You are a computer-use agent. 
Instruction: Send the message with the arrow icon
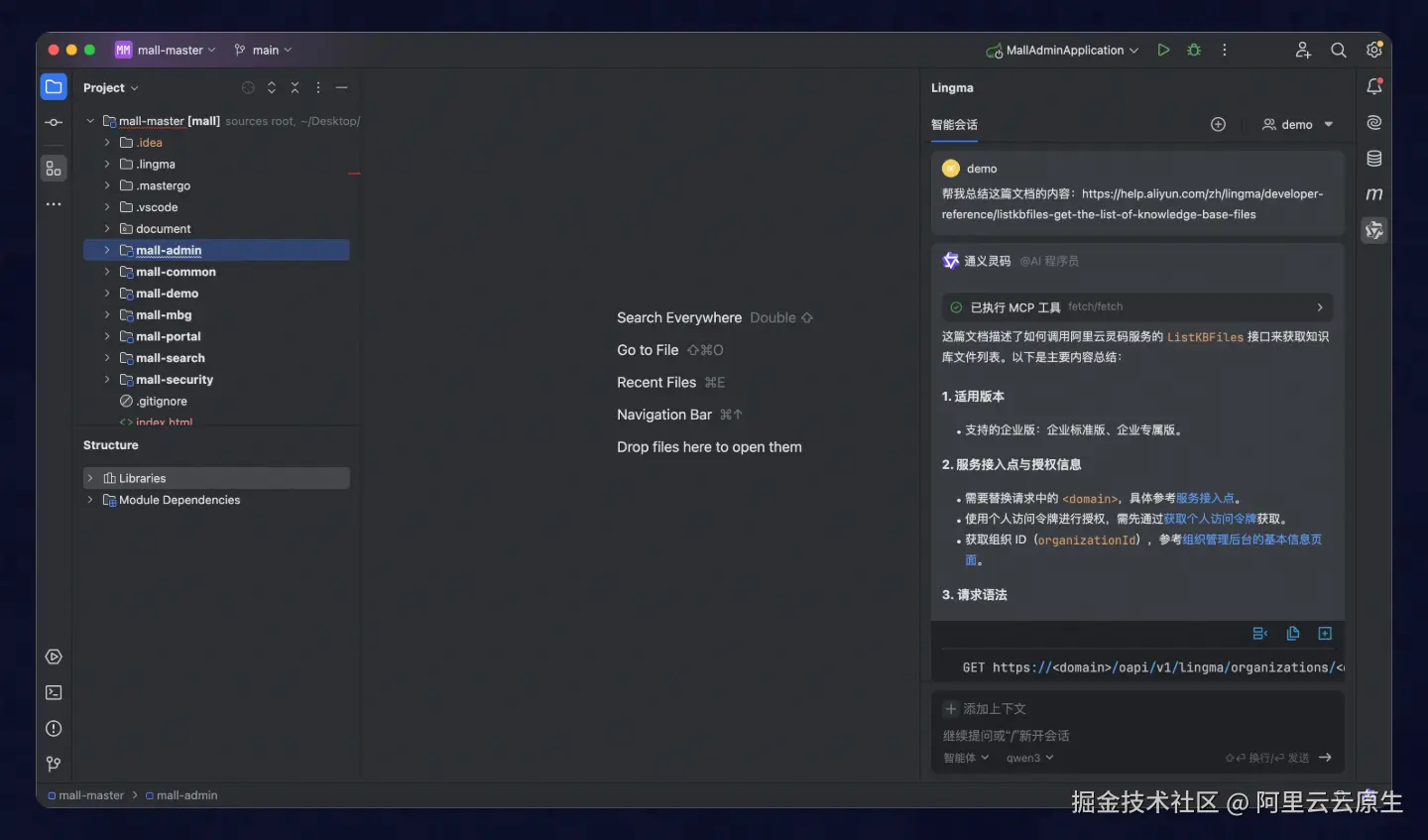click(1325, 758)
